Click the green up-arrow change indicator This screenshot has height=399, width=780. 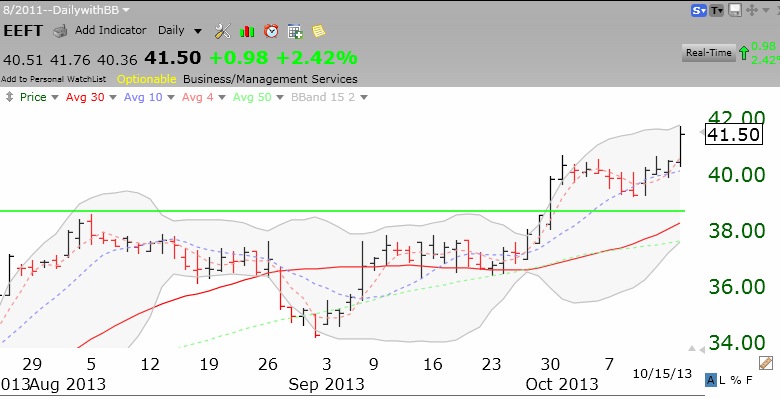744,53
